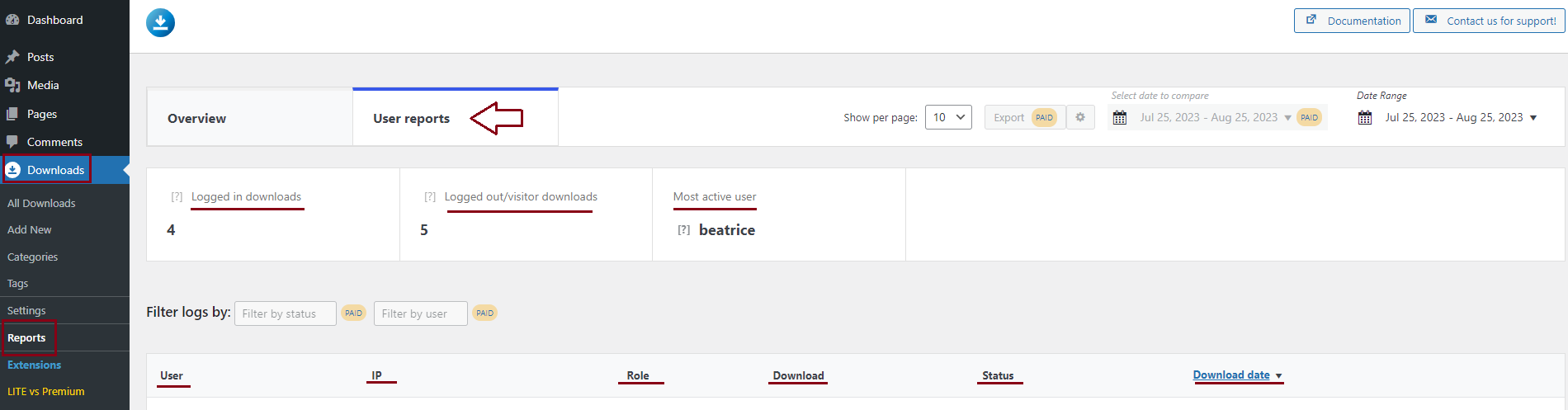Viewport: 1568px width, 410px height.
Task: Click the Logged out/visitor downloads label
Action: click(521, 196)
